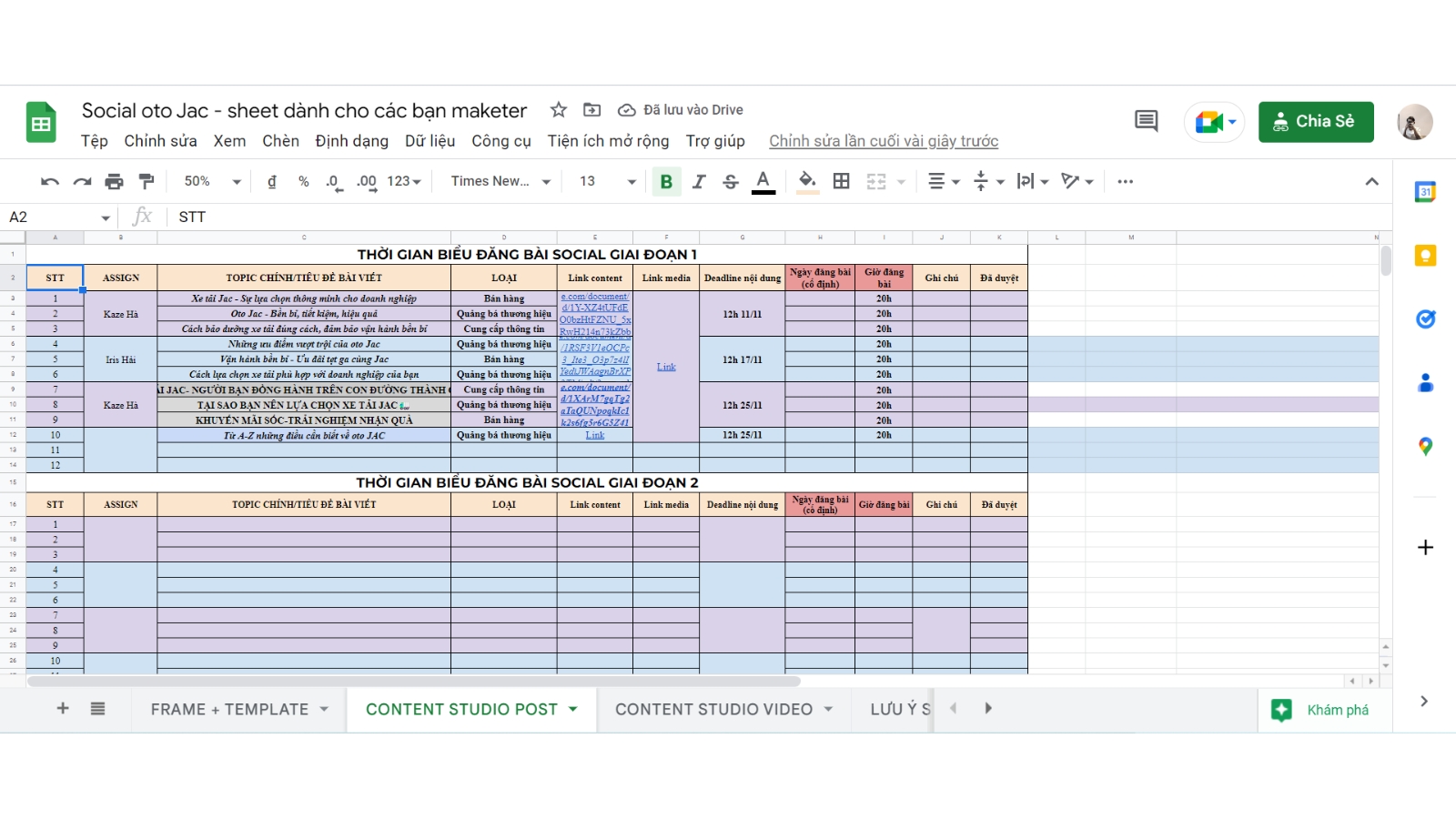Star this spreadsheet
This screenshot has height=819, width=1456.
click(x=559, y=110)
